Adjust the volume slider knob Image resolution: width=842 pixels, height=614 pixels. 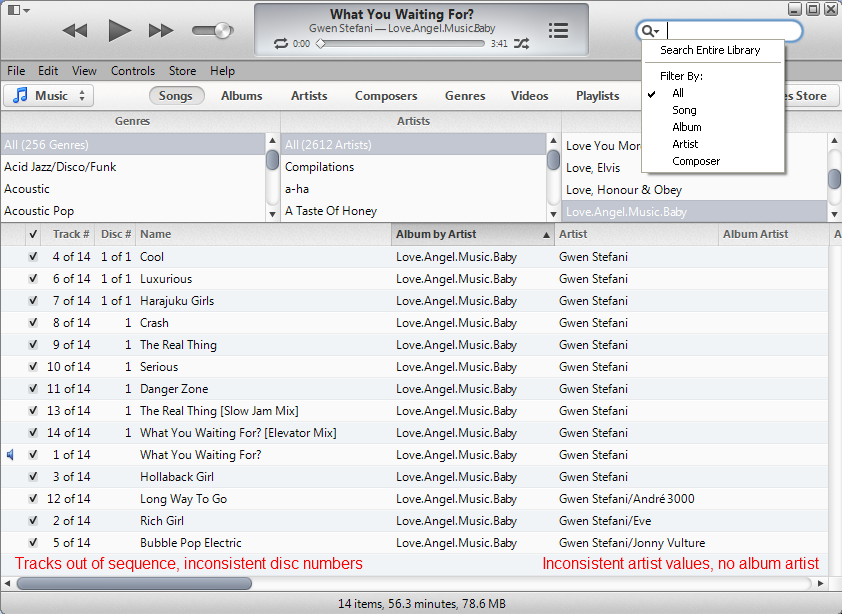tap(222, 31)
